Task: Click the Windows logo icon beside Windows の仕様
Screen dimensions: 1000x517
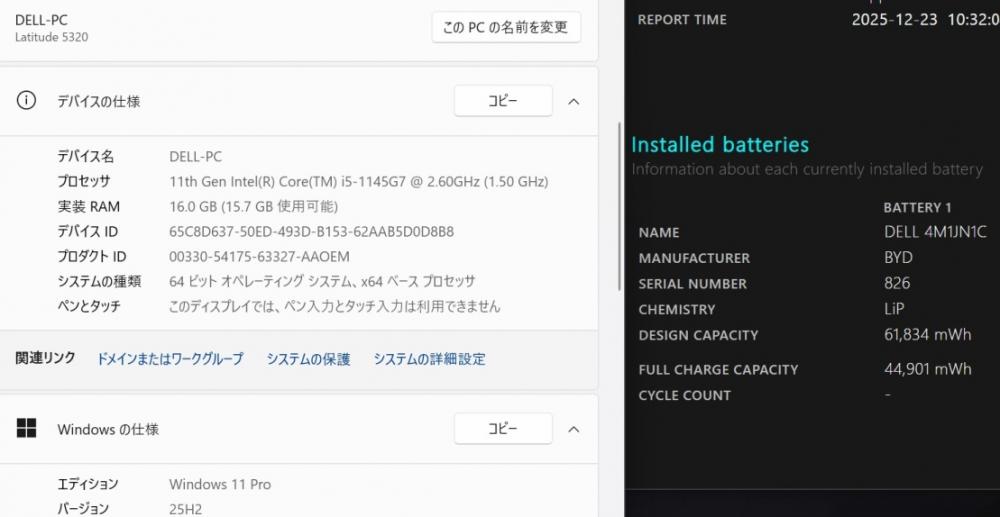Action: [26, 428]
